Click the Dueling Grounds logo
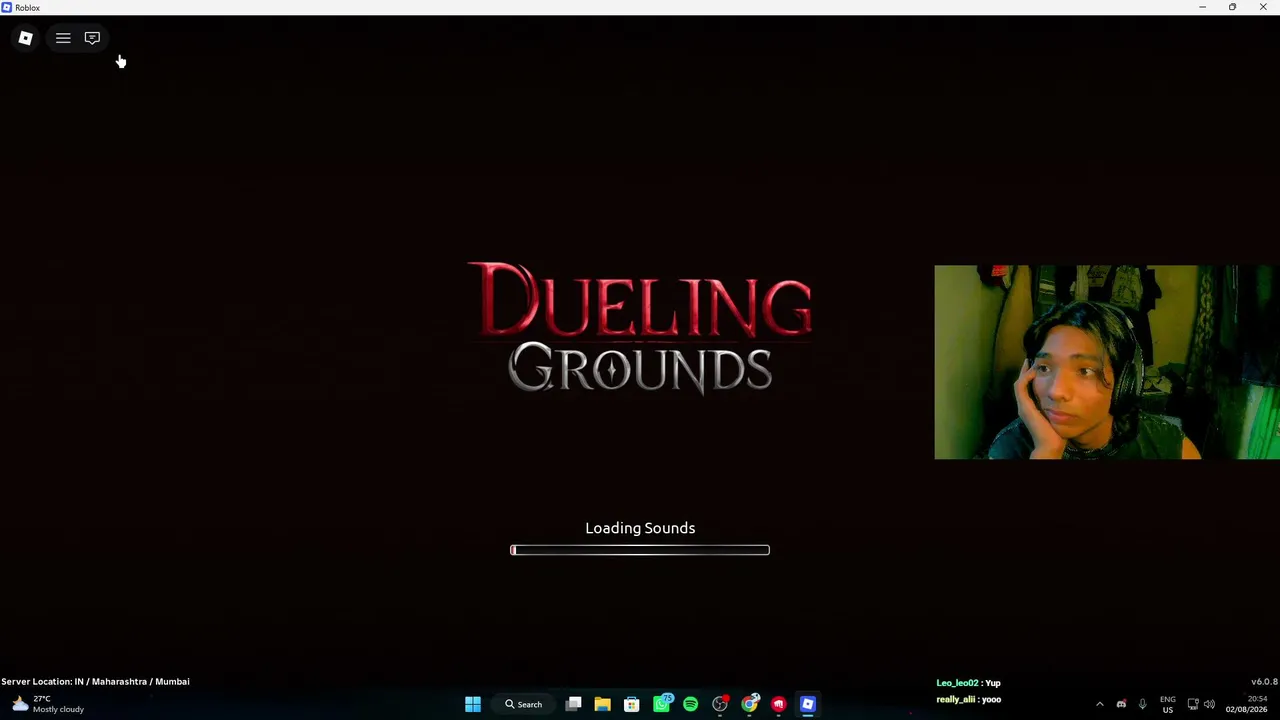This screenshot has width=1280, height=720. pos(640,328)
